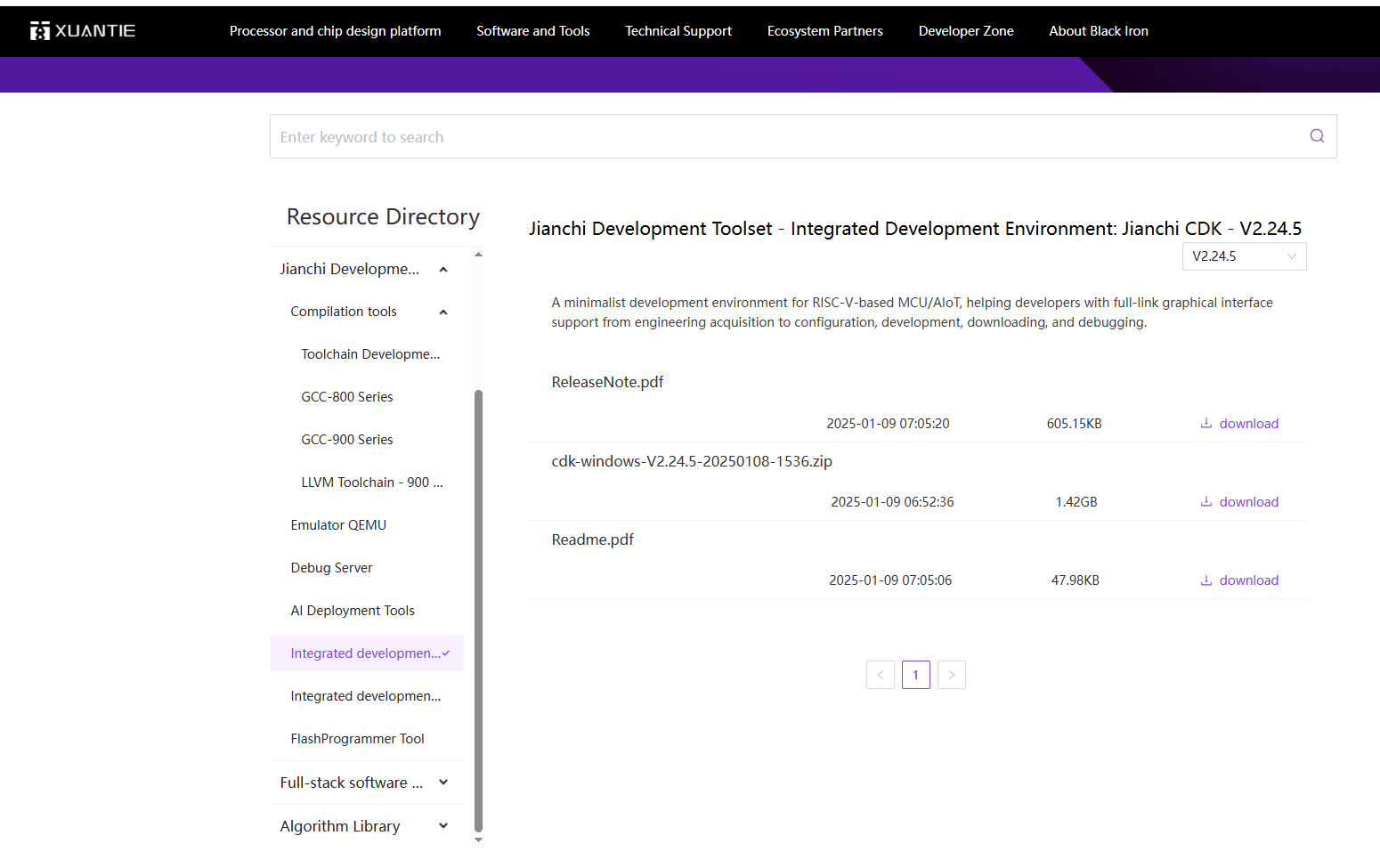Go to next page arrow

coord(952,675)
